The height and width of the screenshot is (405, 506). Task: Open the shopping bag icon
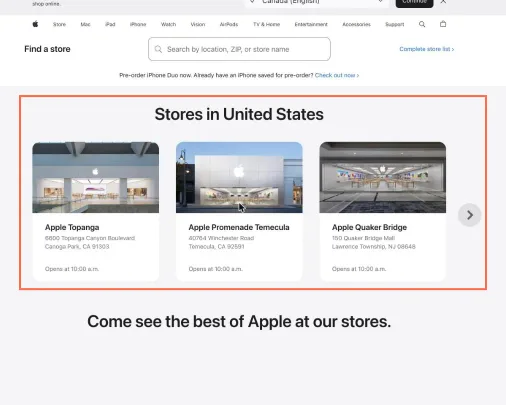443,24
